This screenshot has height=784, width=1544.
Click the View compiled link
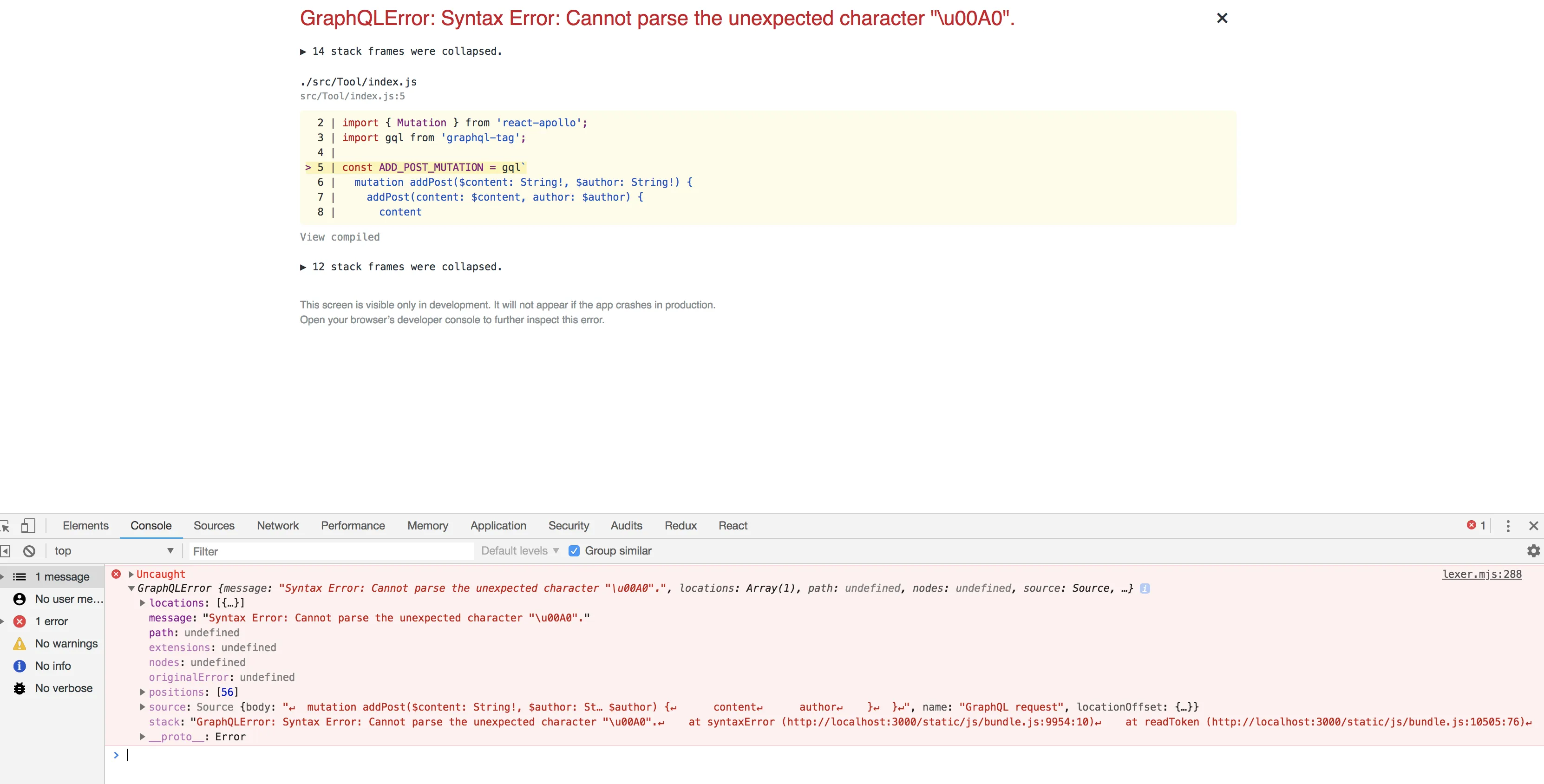(339, 237)
